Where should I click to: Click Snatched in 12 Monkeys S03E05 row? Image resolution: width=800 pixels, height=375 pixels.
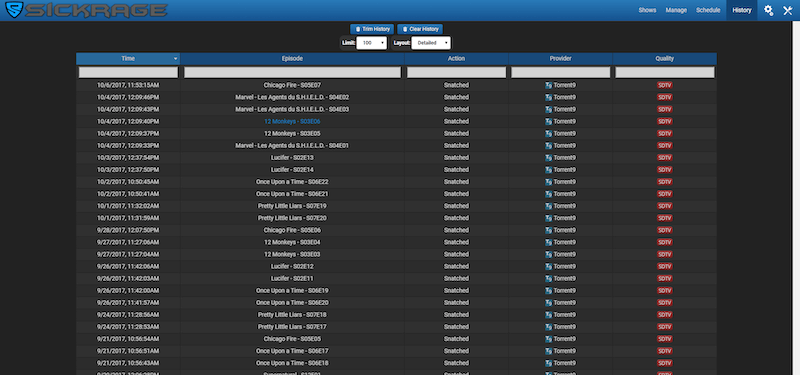pyautogui.click(x=457, y=134)
